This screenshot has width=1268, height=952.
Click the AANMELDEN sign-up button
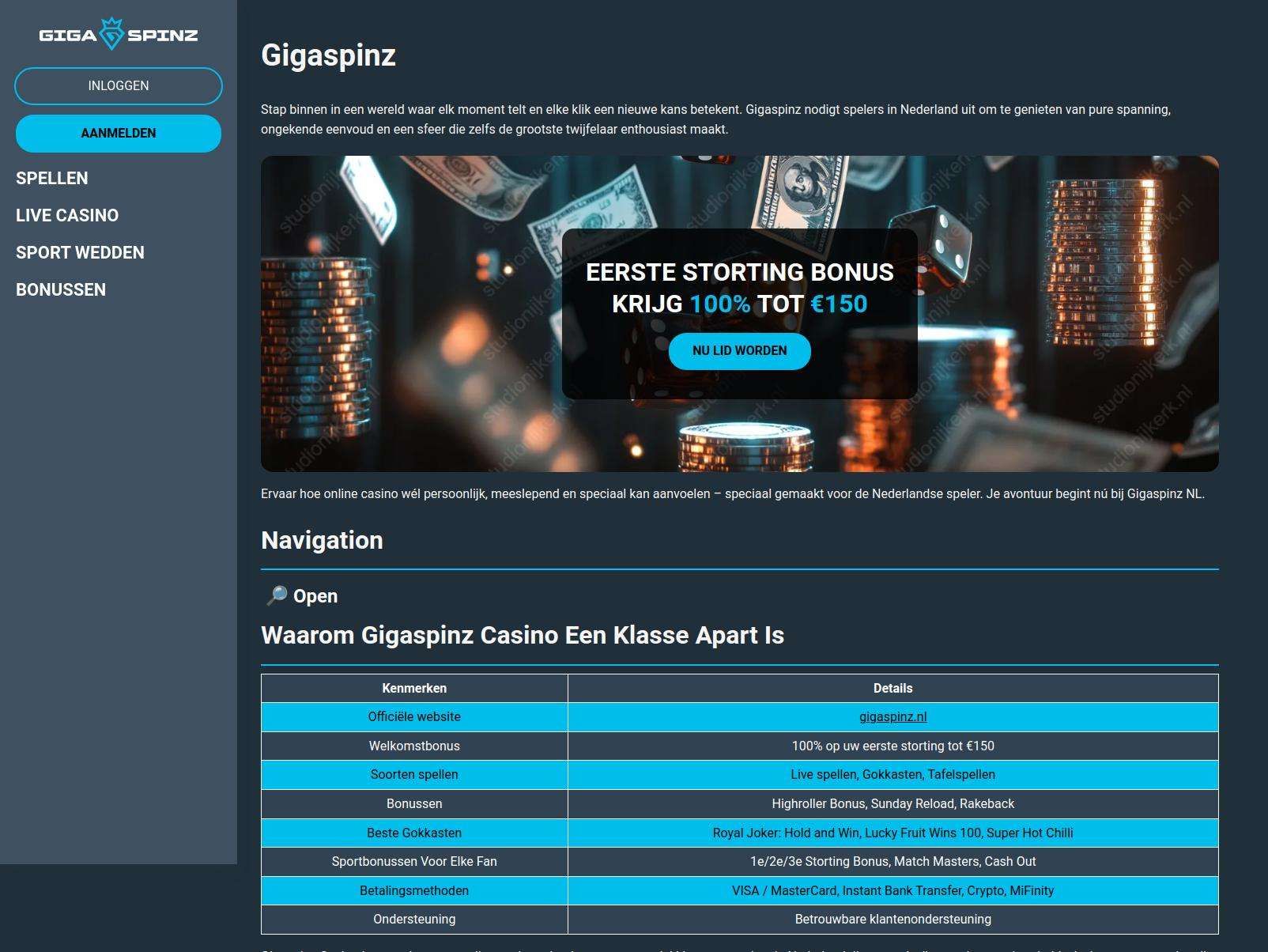(119, 133)
